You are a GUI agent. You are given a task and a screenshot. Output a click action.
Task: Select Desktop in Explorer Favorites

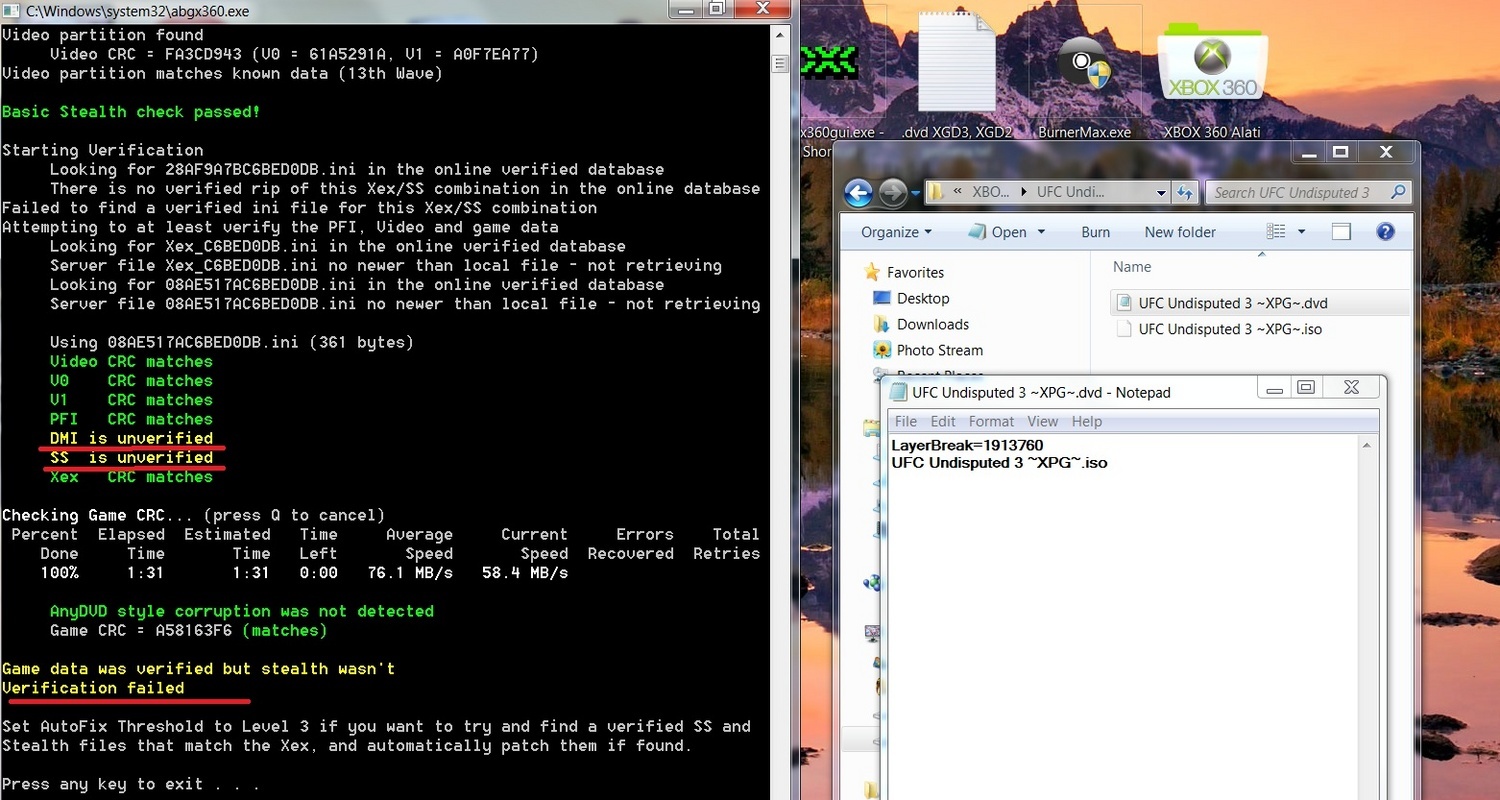[923, 298]
